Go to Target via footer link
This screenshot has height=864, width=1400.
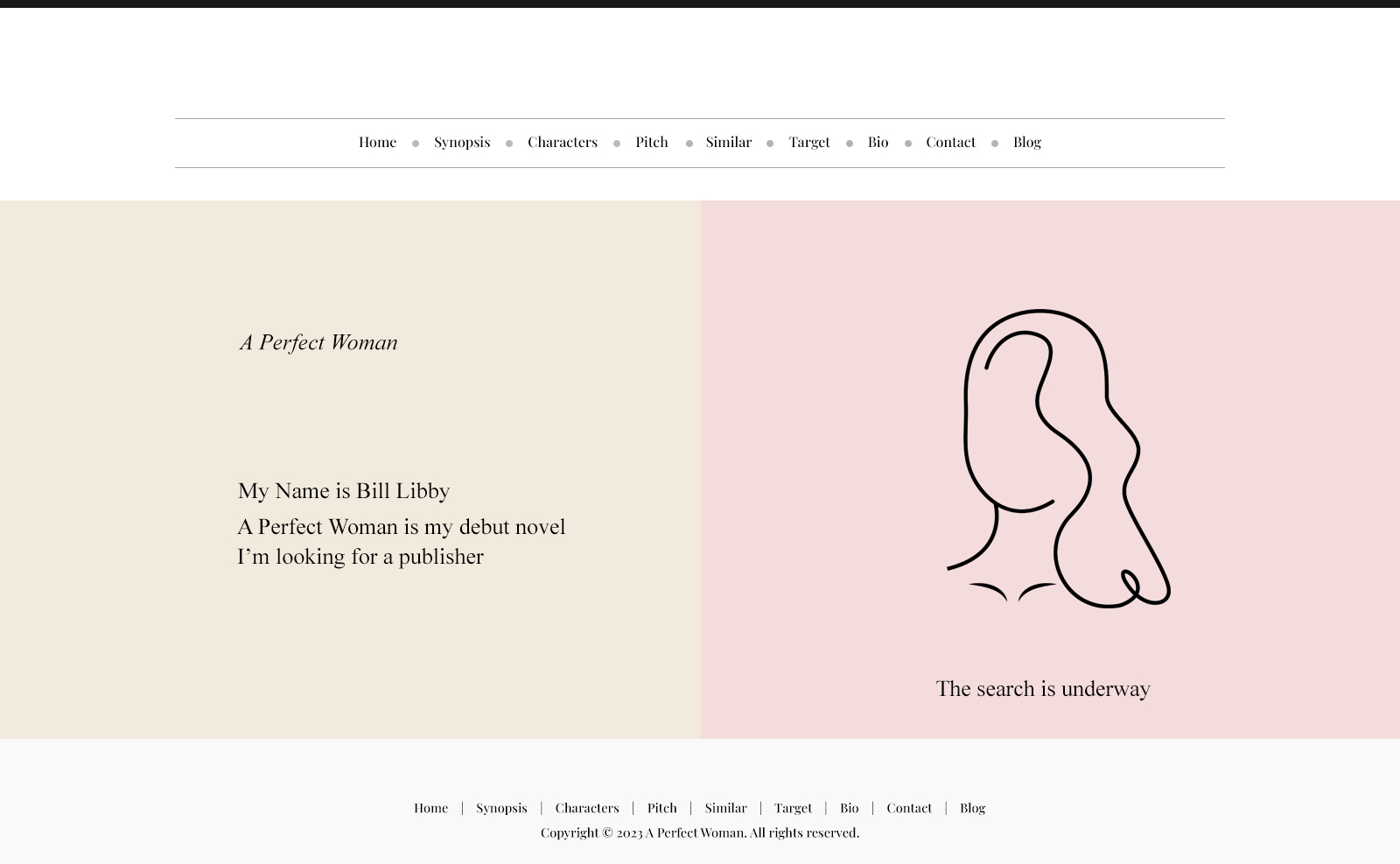793,808
